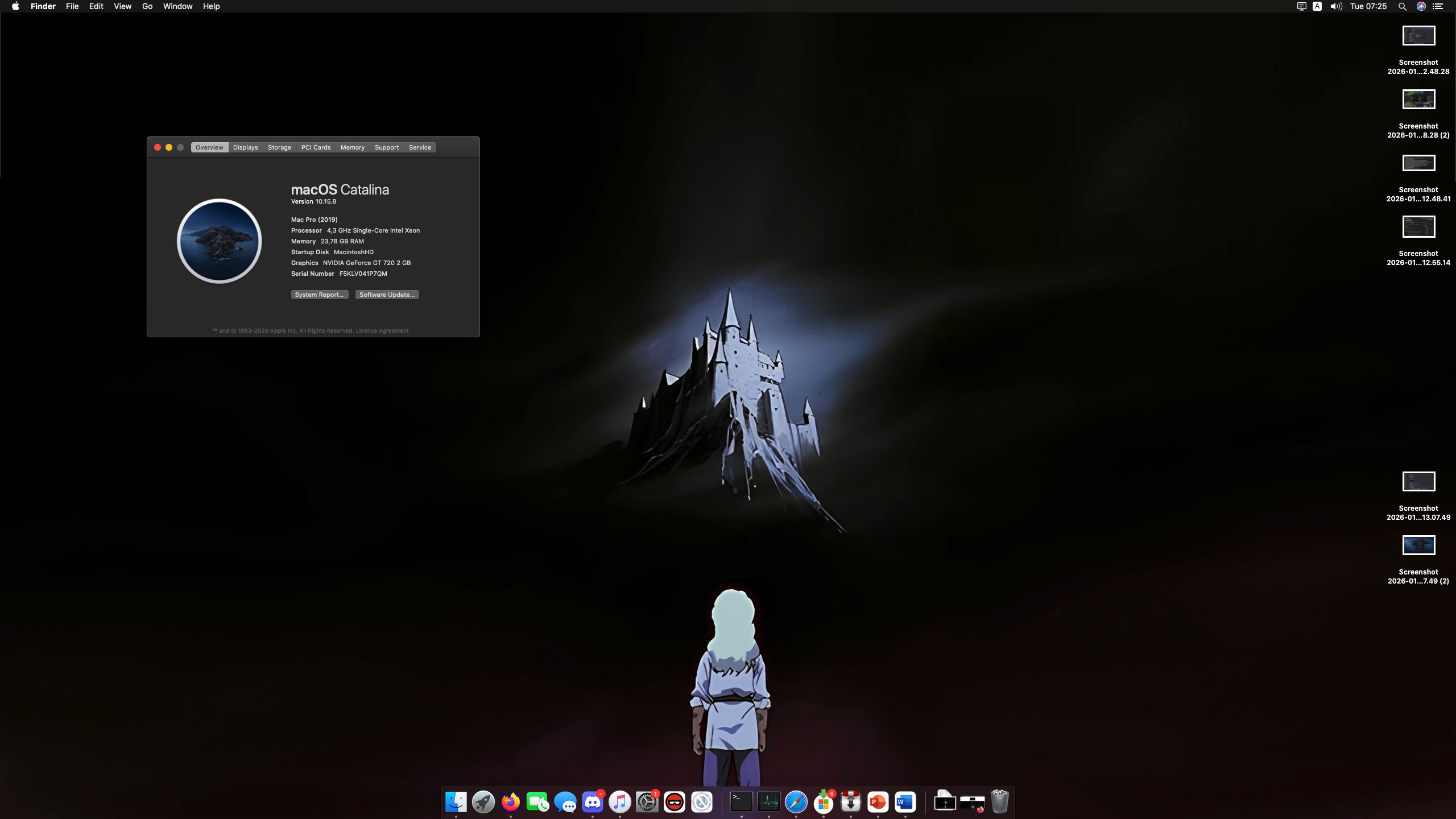The image size is (1456, 819).
Task: Open Activity Monitor dock icon
Action: pyautogui.click(x=768, y=802)
